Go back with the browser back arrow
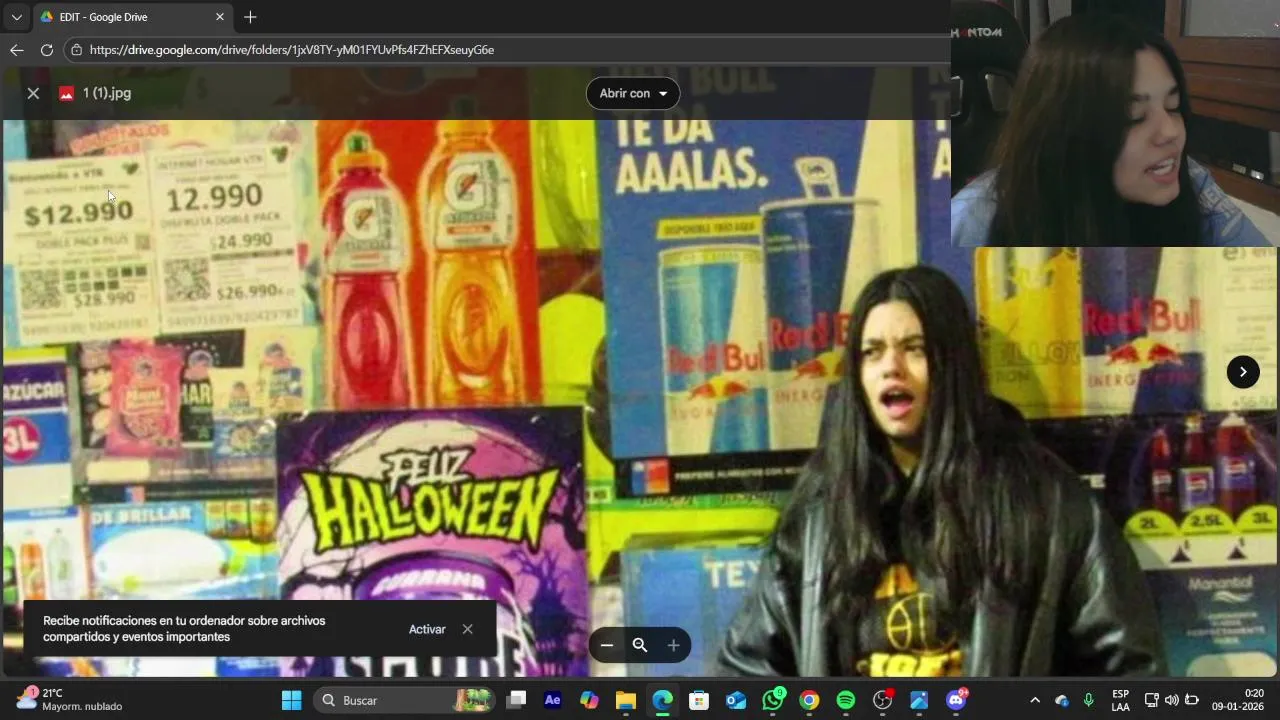The height and width of the screenshot is (720, 1280). click(x=17, y=50)
